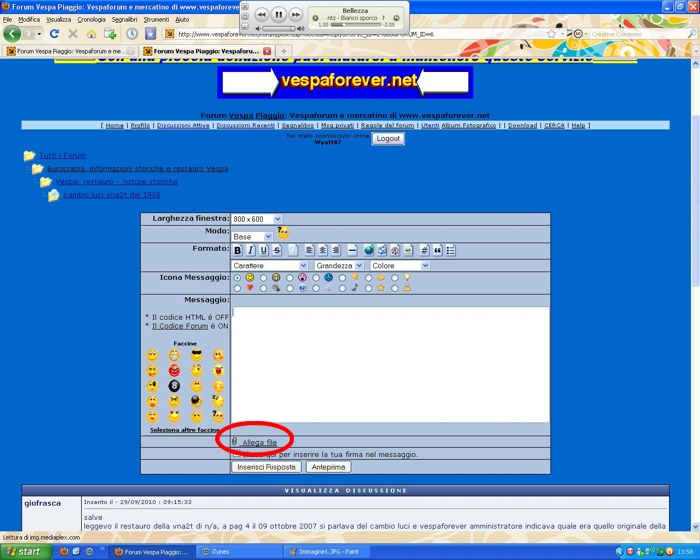Open Tutti i Forum link
The height and width of the screenshot is (560, 700).
pyautogui.click(x=62, y=155)
